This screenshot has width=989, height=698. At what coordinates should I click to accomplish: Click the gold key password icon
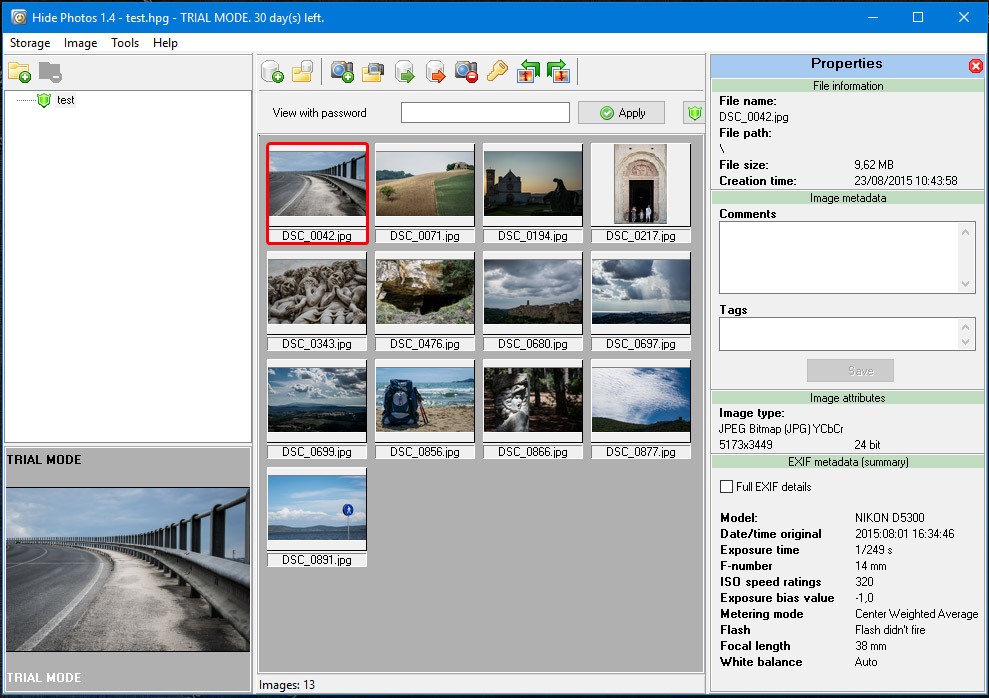click(497, 72)
